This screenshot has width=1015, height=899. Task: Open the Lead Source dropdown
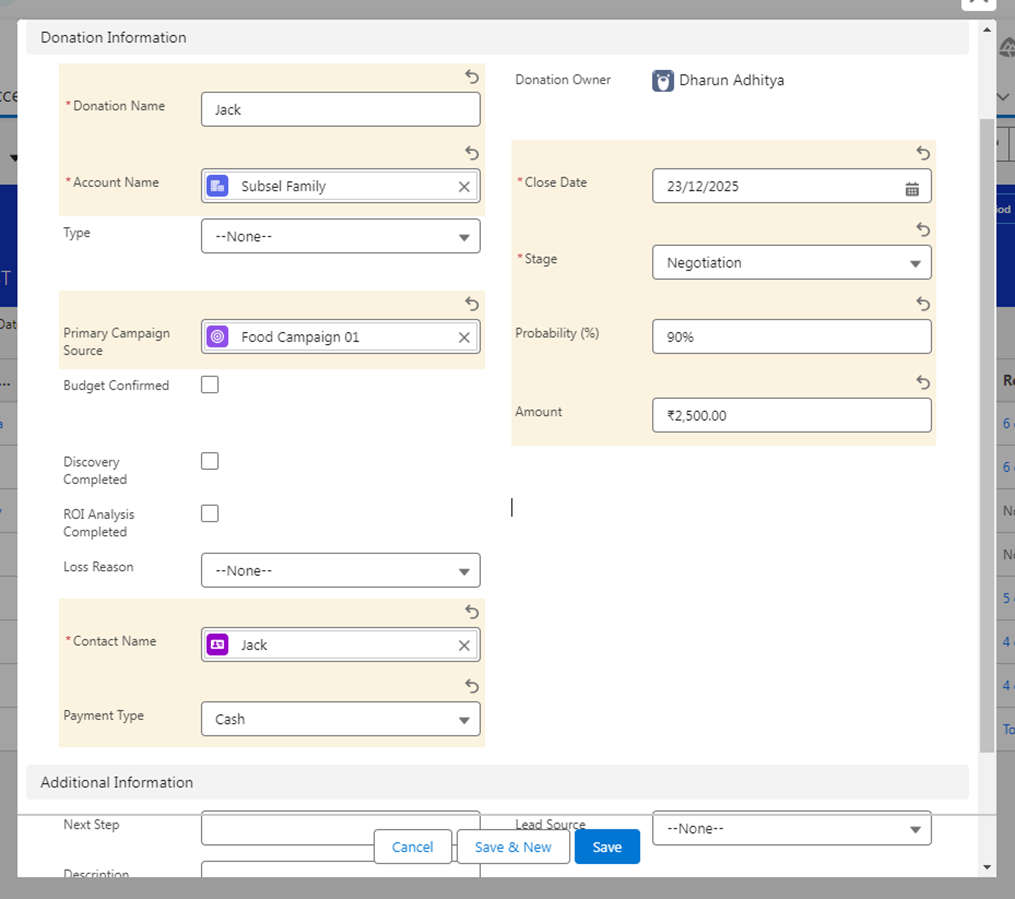(x=792, y=828)
